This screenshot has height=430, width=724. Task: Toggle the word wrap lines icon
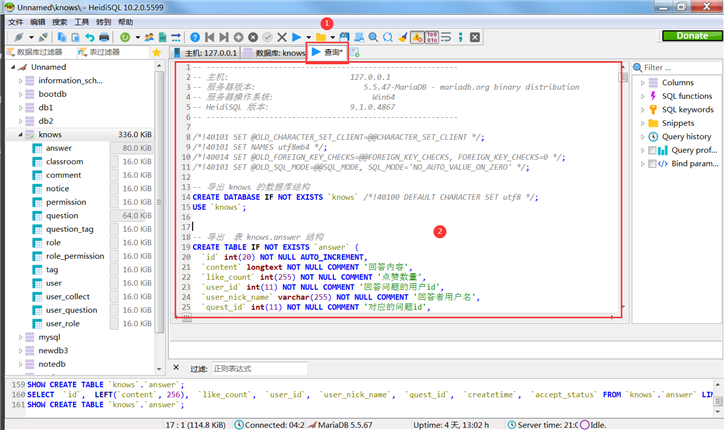point(446,37)
